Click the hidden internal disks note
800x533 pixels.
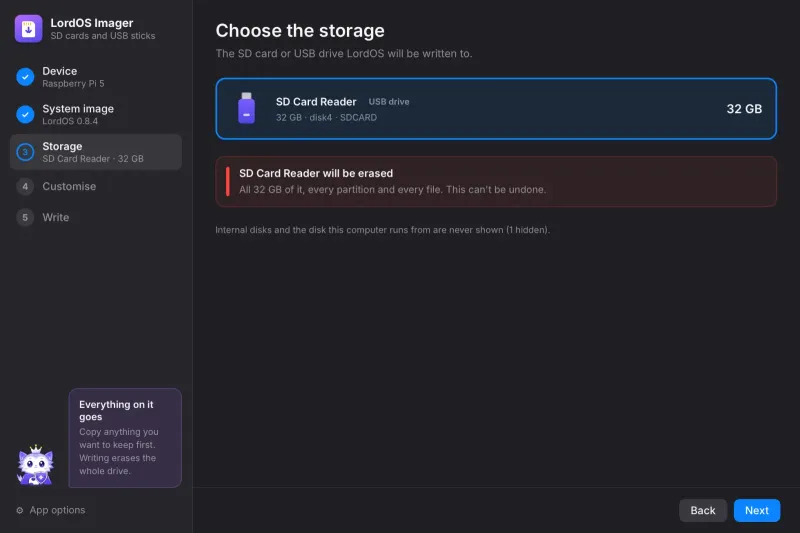point(382,230)
